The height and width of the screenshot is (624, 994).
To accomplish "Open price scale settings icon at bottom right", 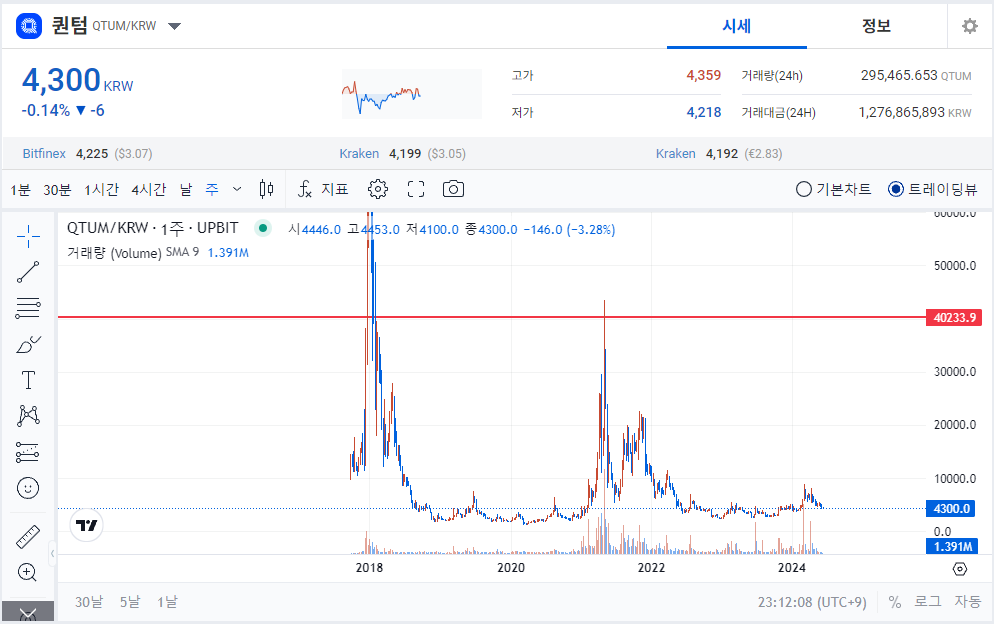I will 960,569.
